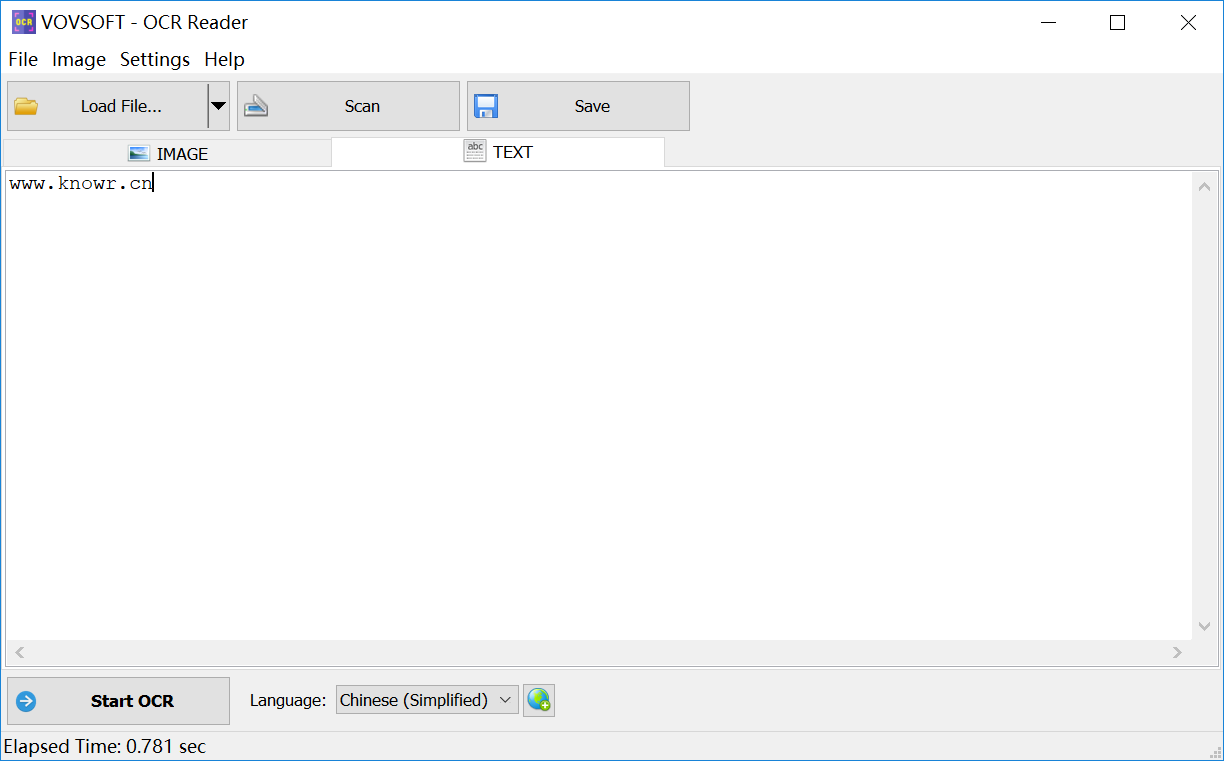Expand the Load File dropdown arrow
Viewport: 1224px width, 761px height.
click(x=218, y=106)
